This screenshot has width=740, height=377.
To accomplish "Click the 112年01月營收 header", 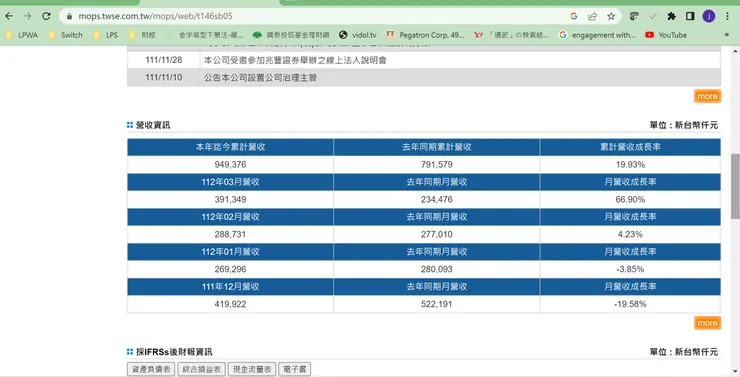I will click(x=230, y=252).
